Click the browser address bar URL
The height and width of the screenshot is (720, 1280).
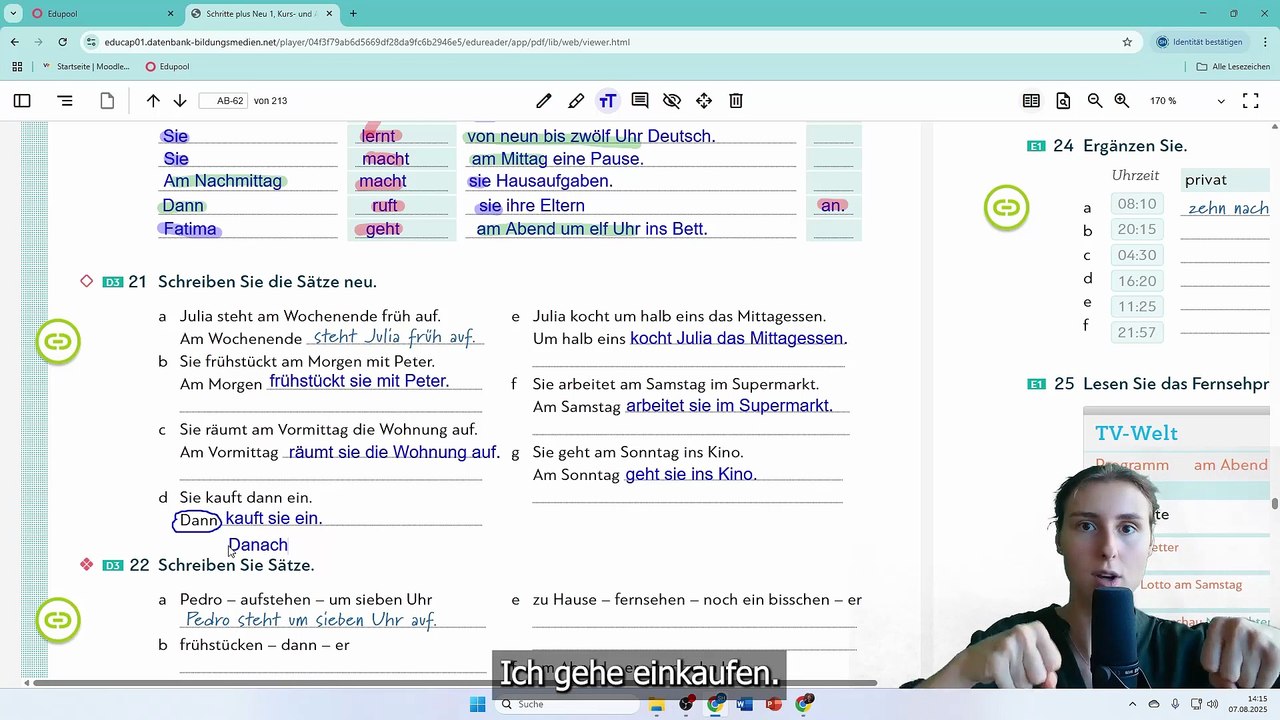pyautogui.click(x=367, y=42)
